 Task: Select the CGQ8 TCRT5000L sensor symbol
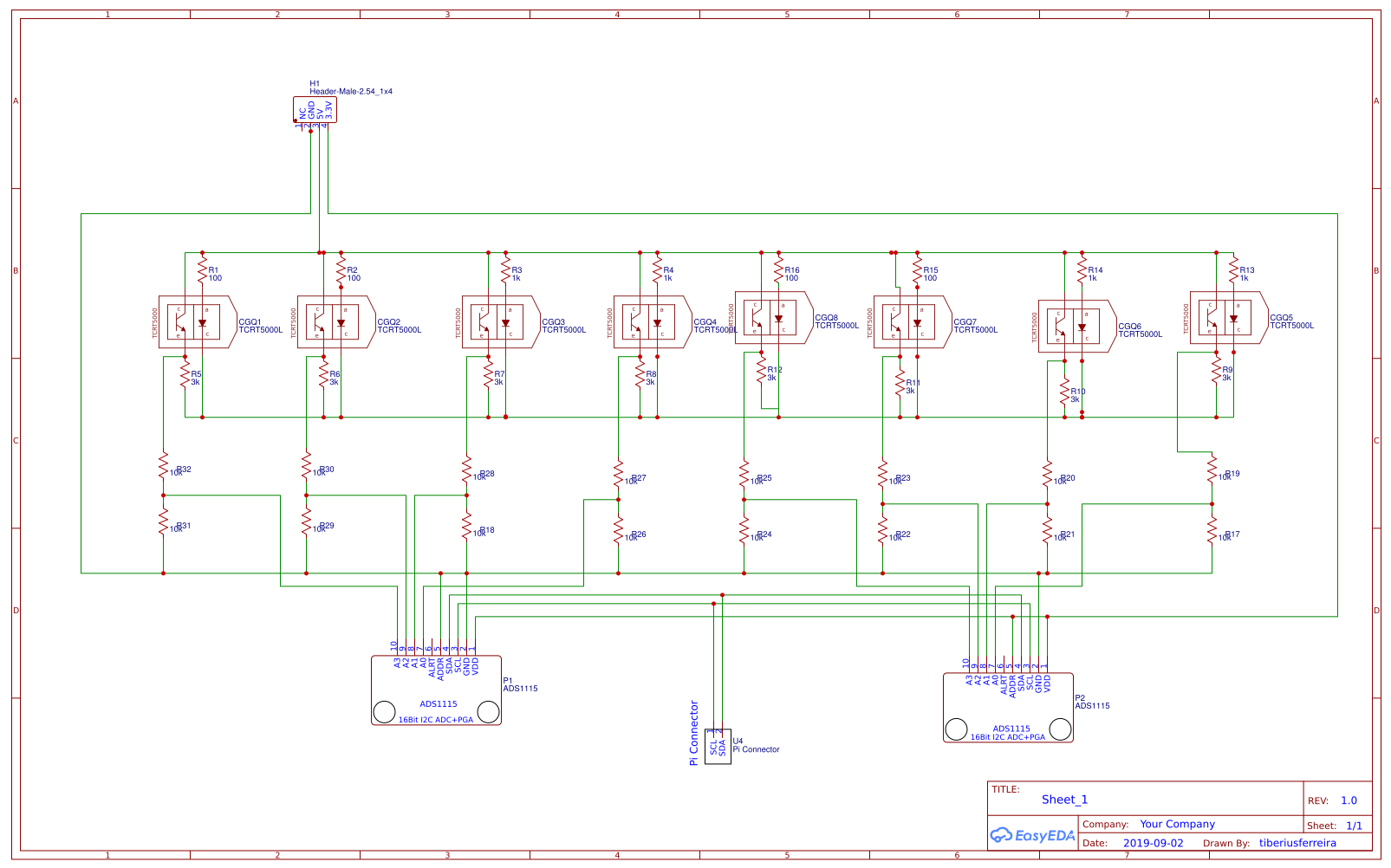coord(770,319)
